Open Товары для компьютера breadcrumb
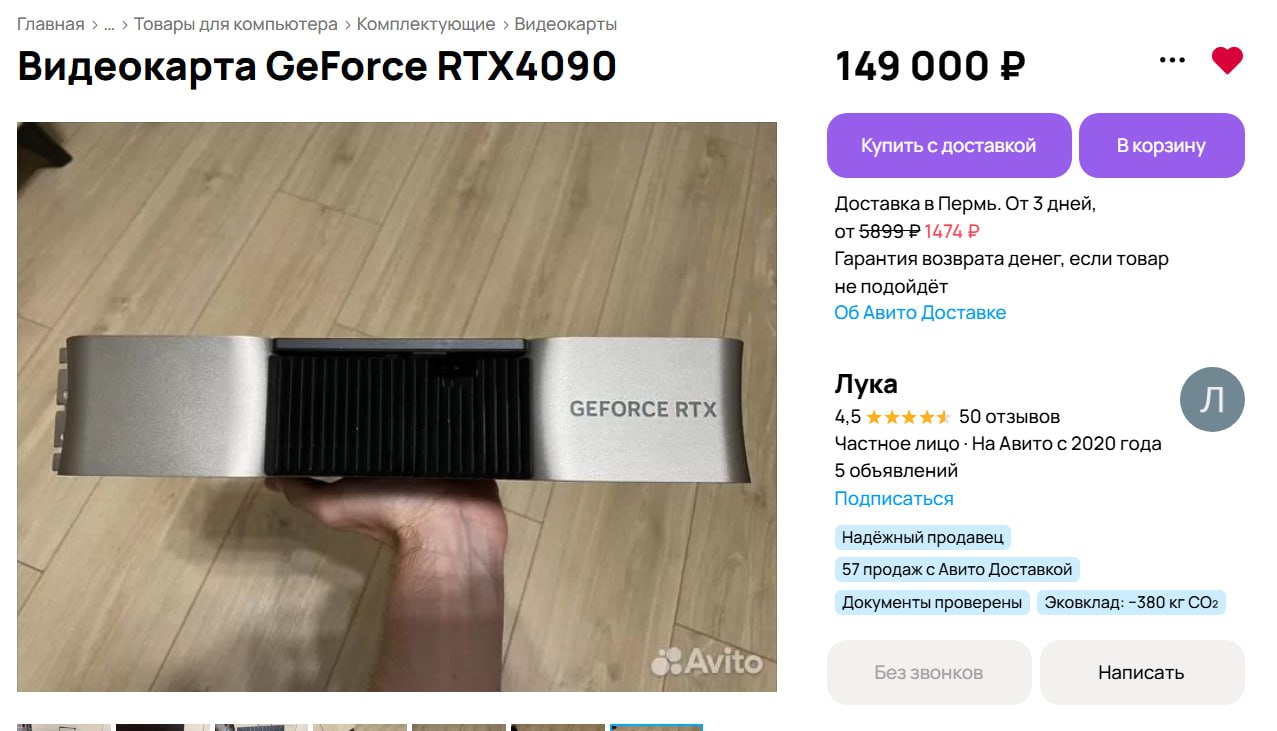This screenshot has height=731, width=1277. [x=236, y=24]
